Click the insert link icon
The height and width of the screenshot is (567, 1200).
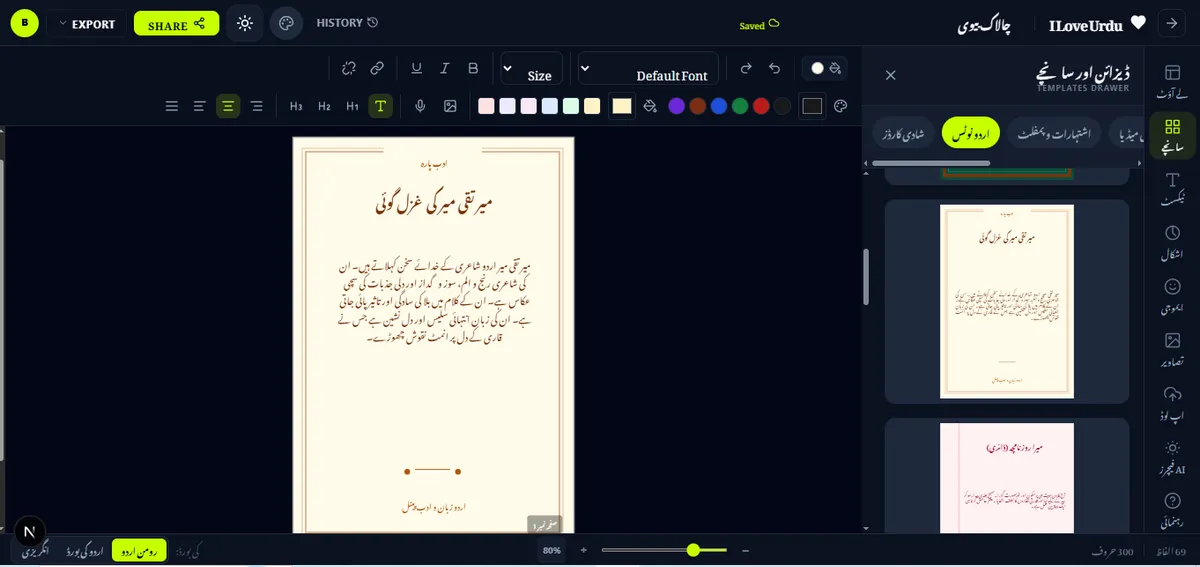click(x=377, y=68)
